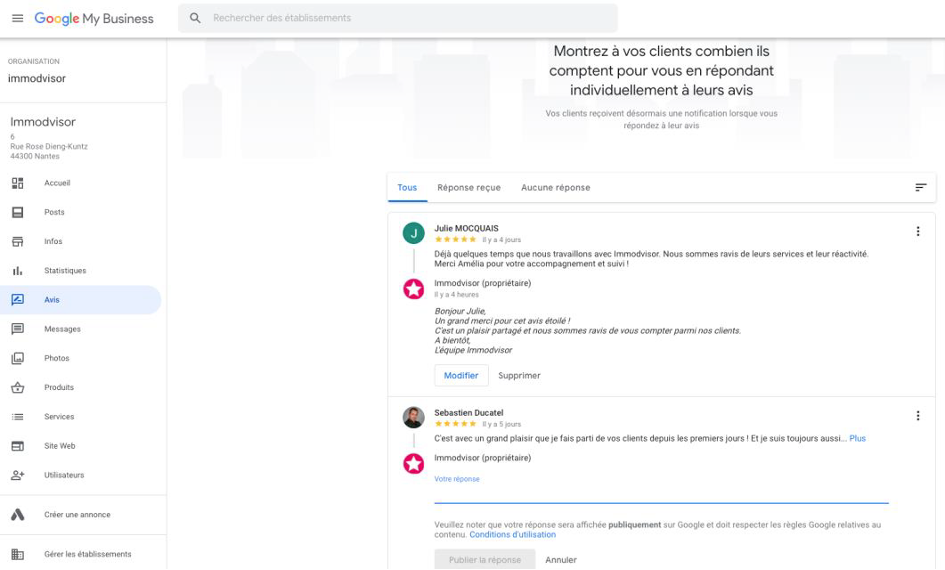Image resolution: width=945 pixels, height=570 pixels.
Task: Open the hamburger main menu
Action: pos(17,18)
